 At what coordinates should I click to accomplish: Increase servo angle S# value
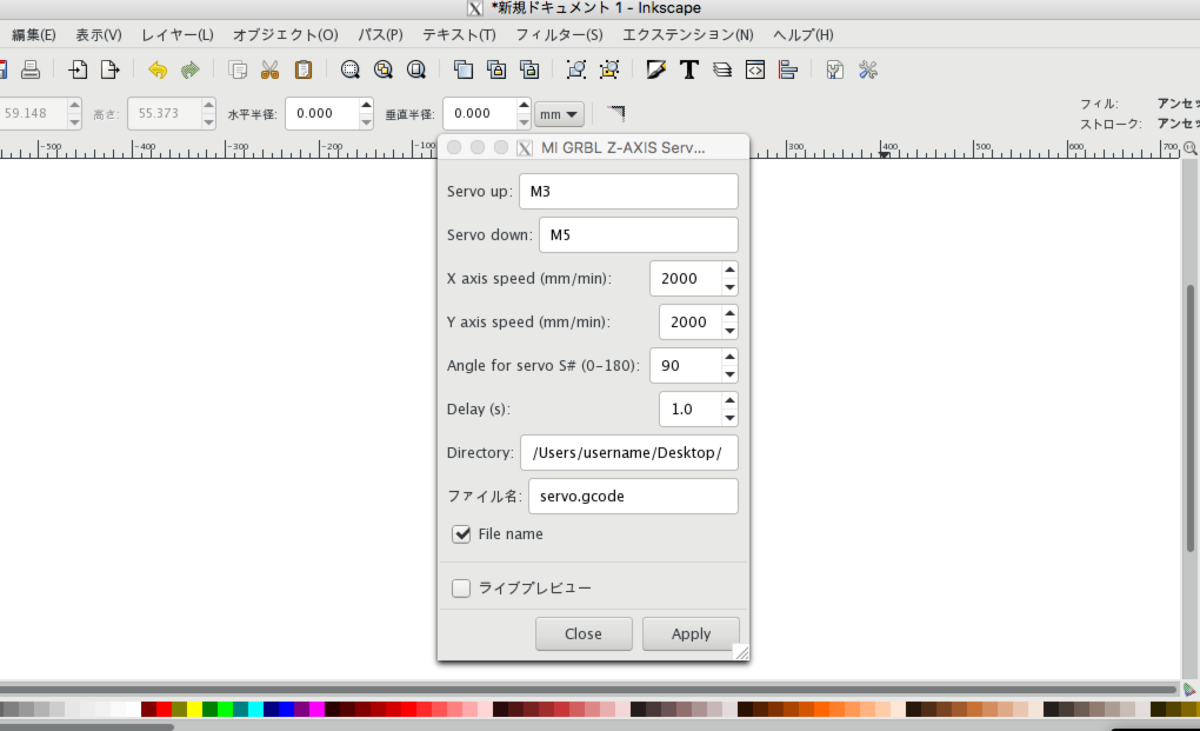[x=730, y=357]
